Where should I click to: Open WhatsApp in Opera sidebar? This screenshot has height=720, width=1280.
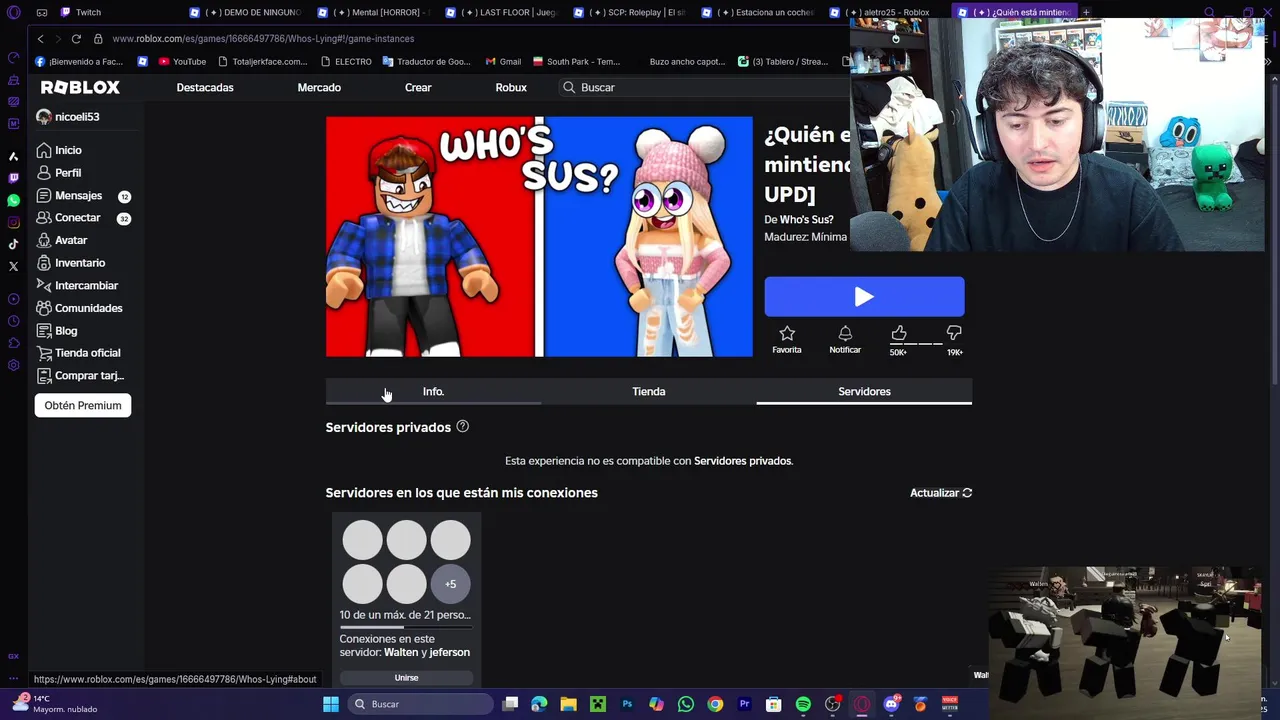[13, 200]
